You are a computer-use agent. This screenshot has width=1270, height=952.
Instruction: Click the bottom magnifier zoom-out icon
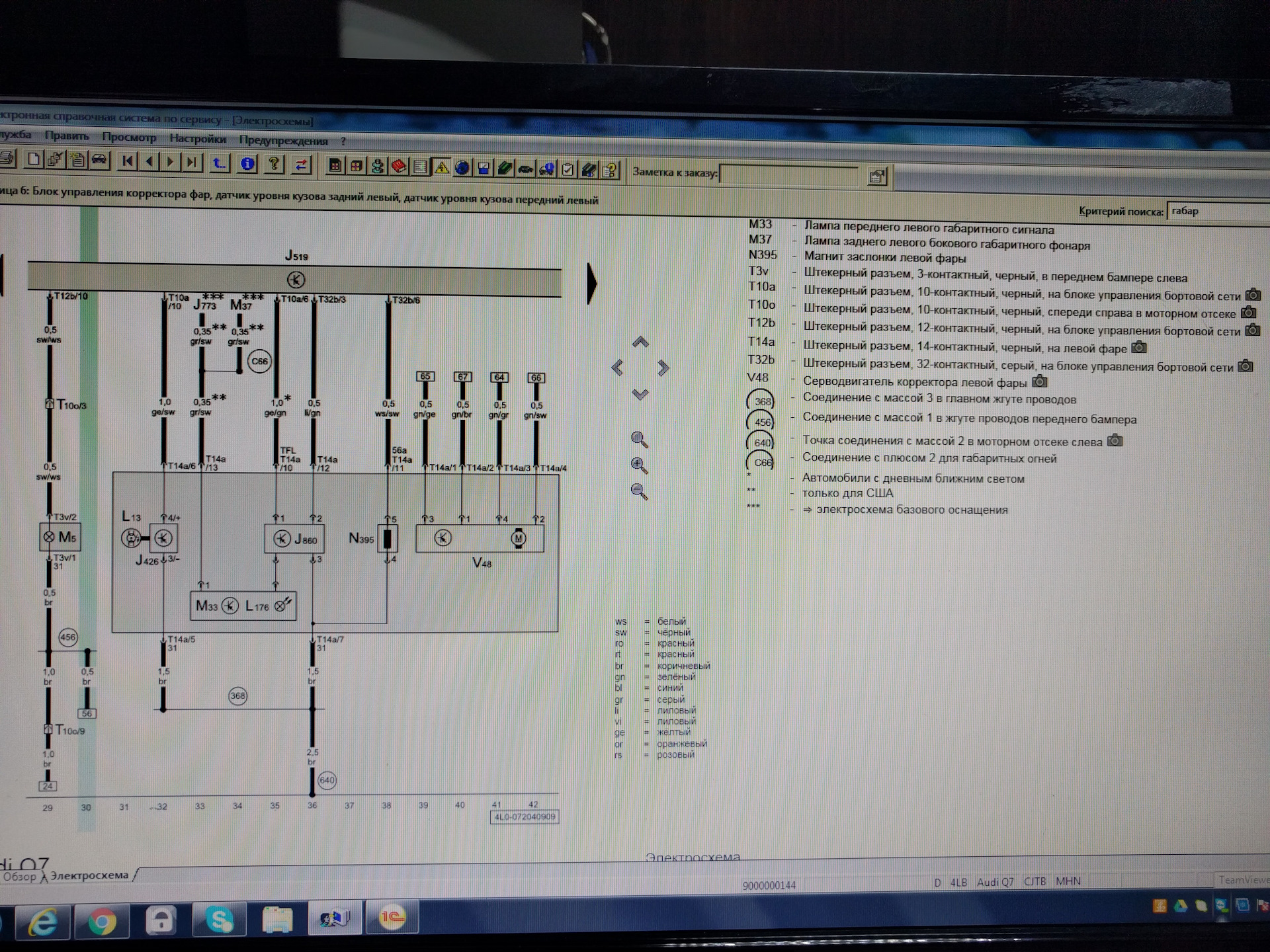[x=639, y=491]
